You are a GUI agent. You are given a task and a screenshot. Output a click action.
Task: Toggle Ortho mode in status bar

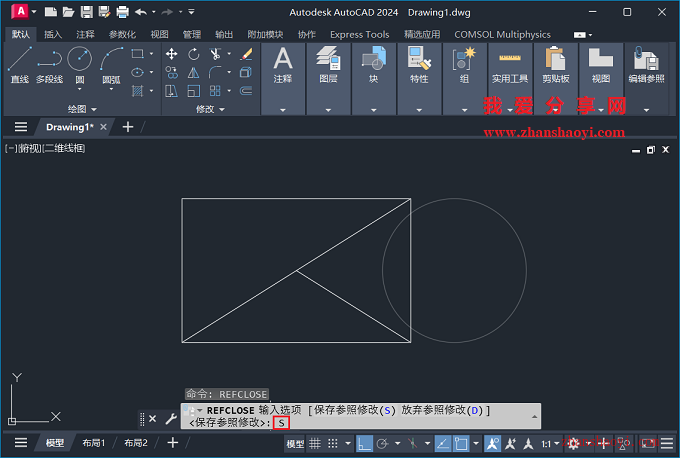coord(364,443)
